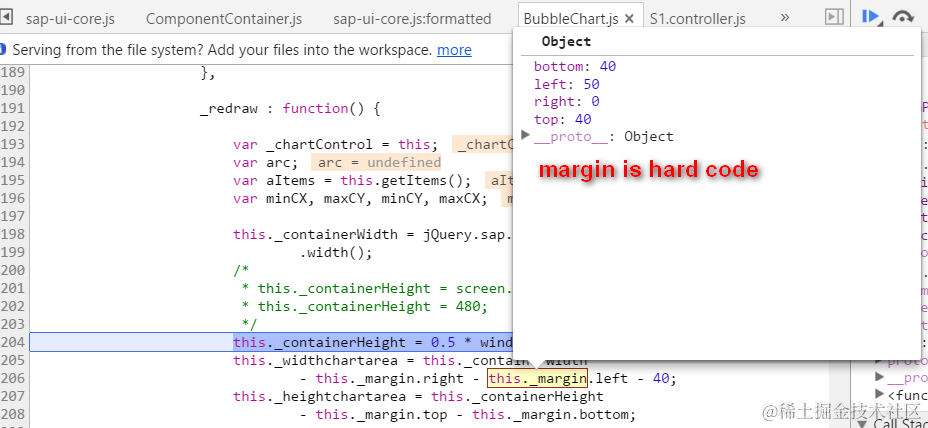The width and height of the screenshot is (928, 428).
Task: Click line number 191 in the gutter
Action: point(12,108)
